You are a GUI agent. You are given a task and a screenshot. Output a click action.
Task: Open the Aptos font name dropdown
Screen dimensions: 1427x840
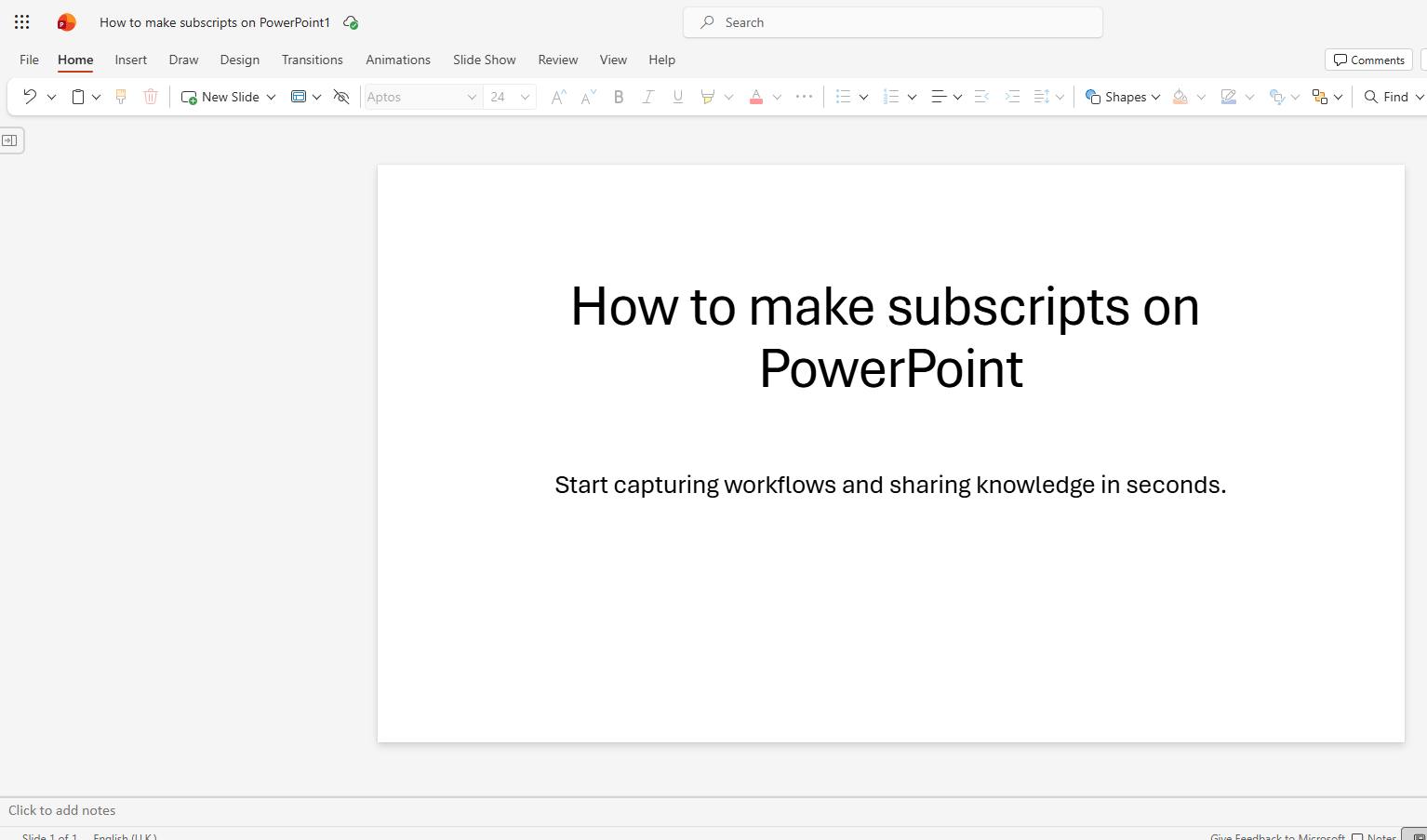[472, 97]
